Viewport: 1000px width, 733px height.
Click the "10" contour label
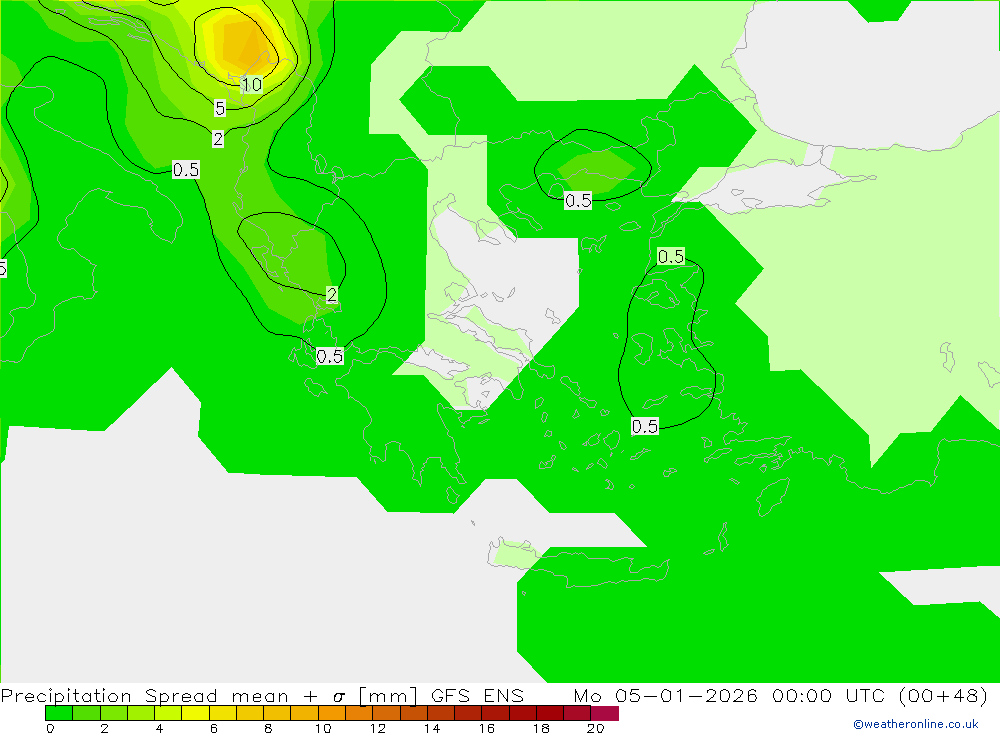252,85
